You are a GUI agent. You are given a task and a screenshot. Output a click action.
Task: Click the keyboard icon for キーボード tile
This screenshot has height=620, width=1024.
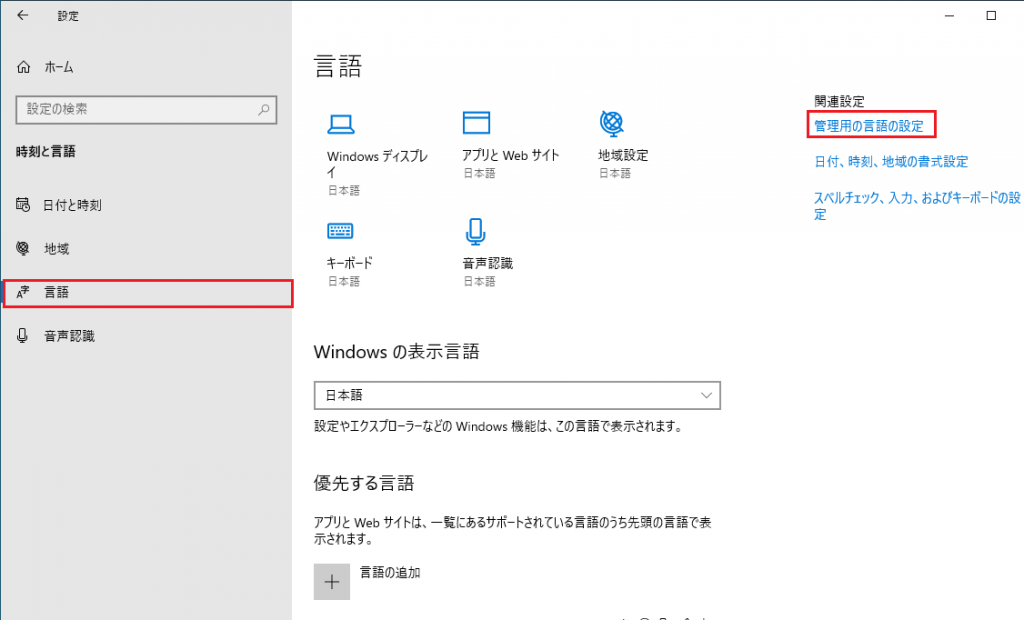tap(340, 231)
